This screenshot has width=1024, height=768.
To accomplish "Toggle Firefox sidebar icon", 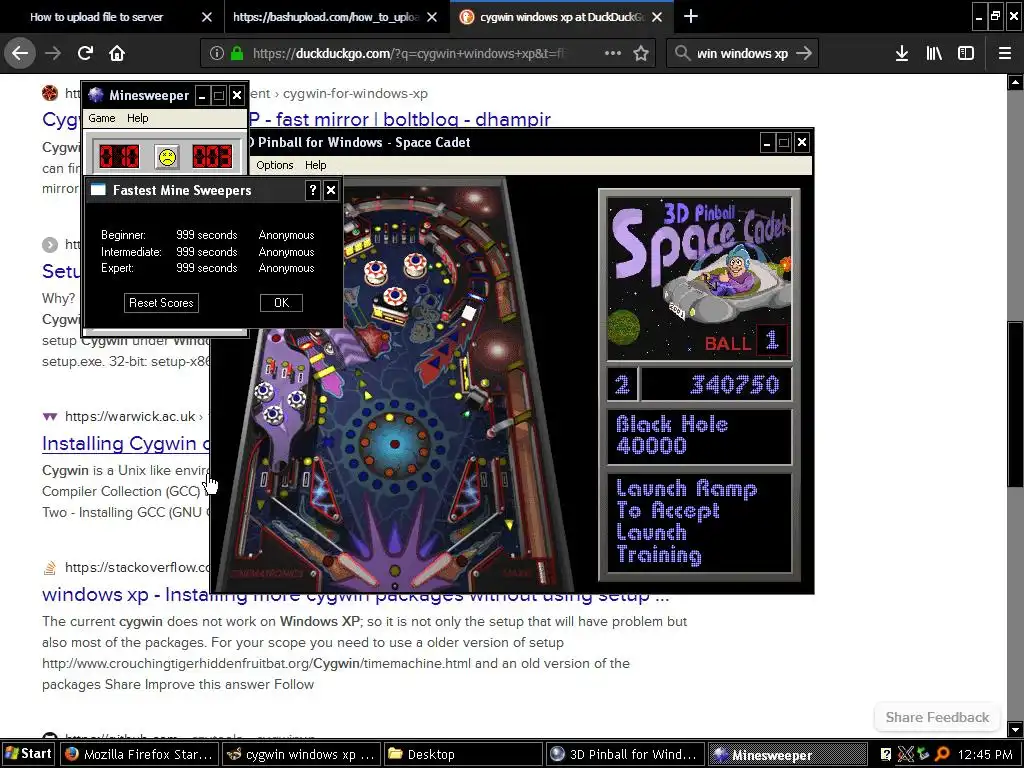I will coord(966,53).
